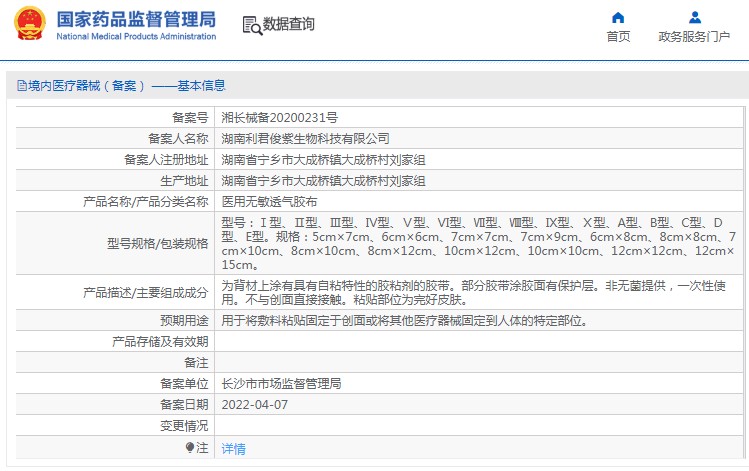The width and height of the screenshot is (749, 471).
Task: Click the 生产地址 address value
Action: [x=323, y=181]
